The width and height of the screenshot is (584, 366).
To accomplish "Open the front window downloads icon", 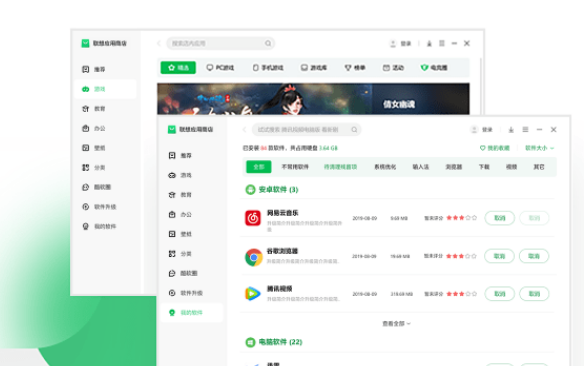I will click(511, 130).
